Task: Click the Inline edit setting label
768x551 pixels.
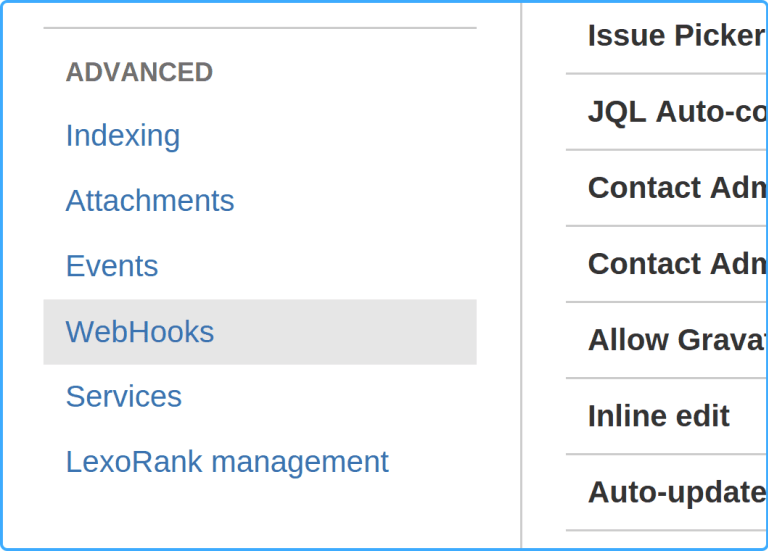Action: point(659,416)
